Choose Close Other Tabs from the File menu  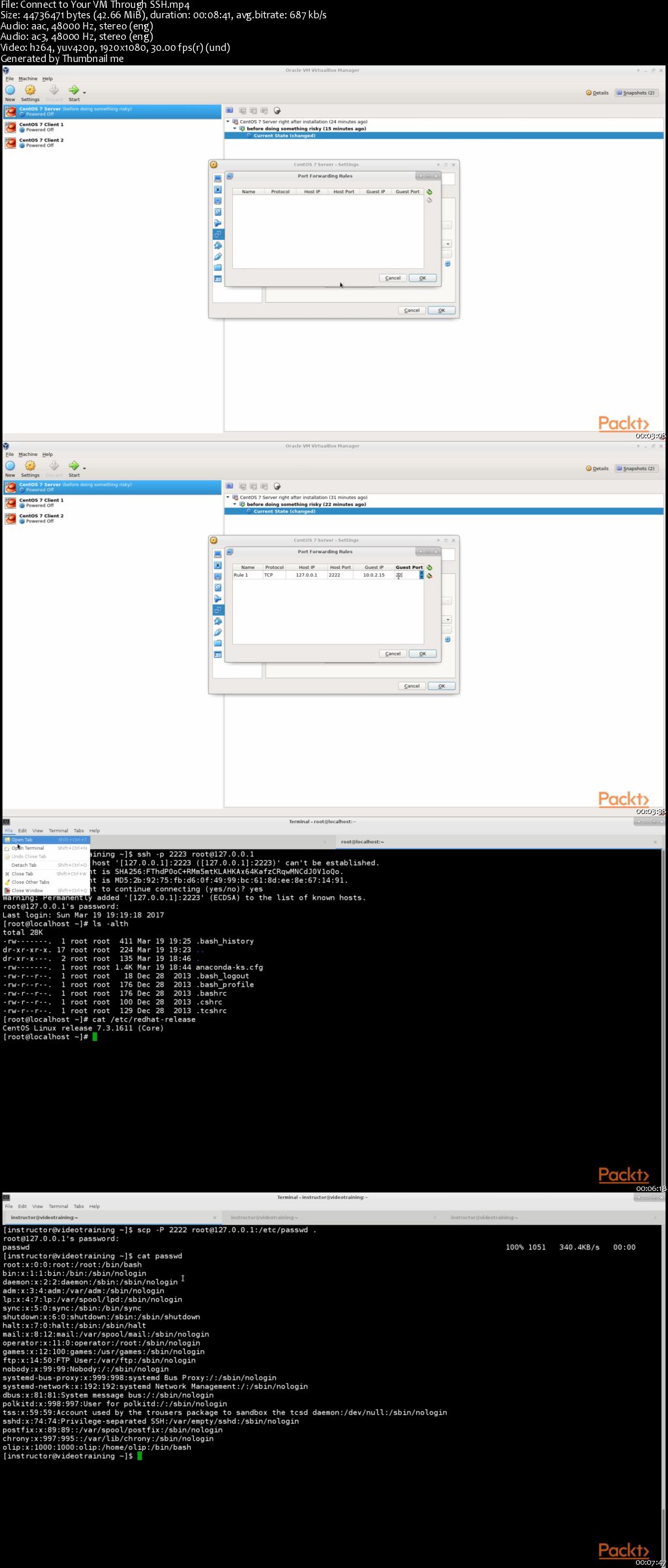pos(46,882)
